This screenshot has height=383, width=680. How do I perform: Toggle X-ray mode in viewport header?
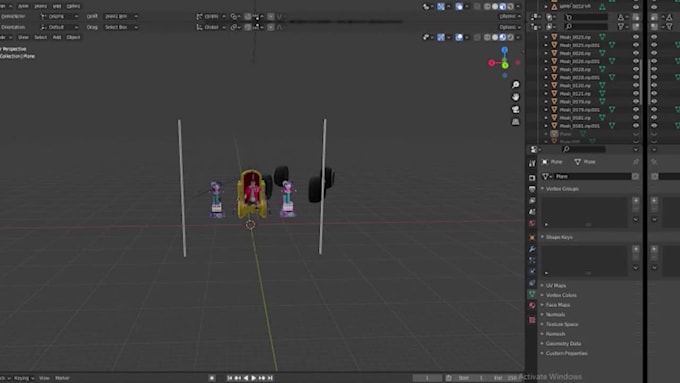pos(477,37)
